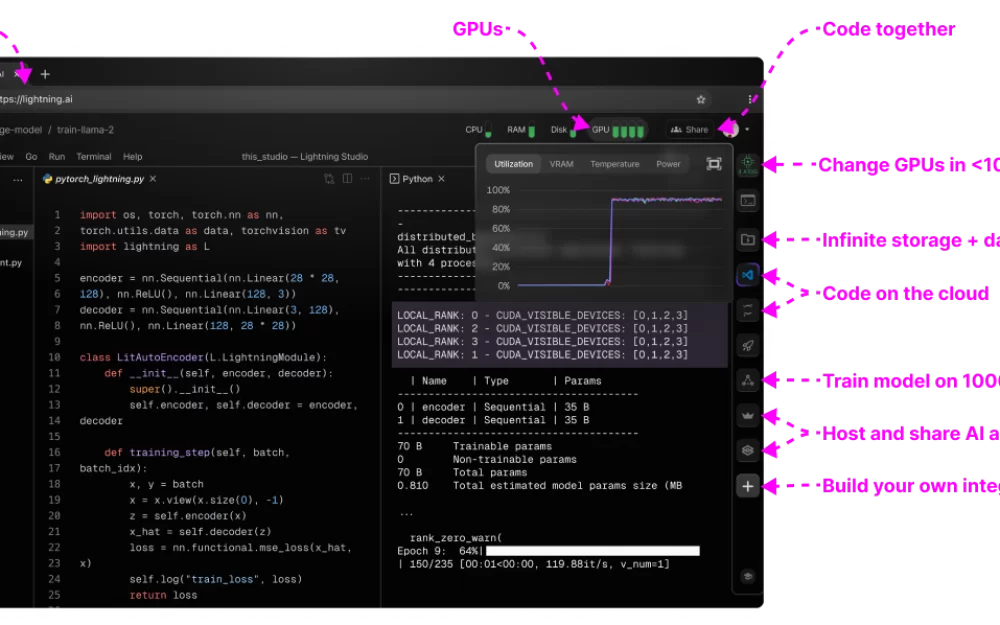The width and height of the screenshot is (1000, 625).
Task: Click the GPU utilization line graph
Action: [x=620, y=241]
